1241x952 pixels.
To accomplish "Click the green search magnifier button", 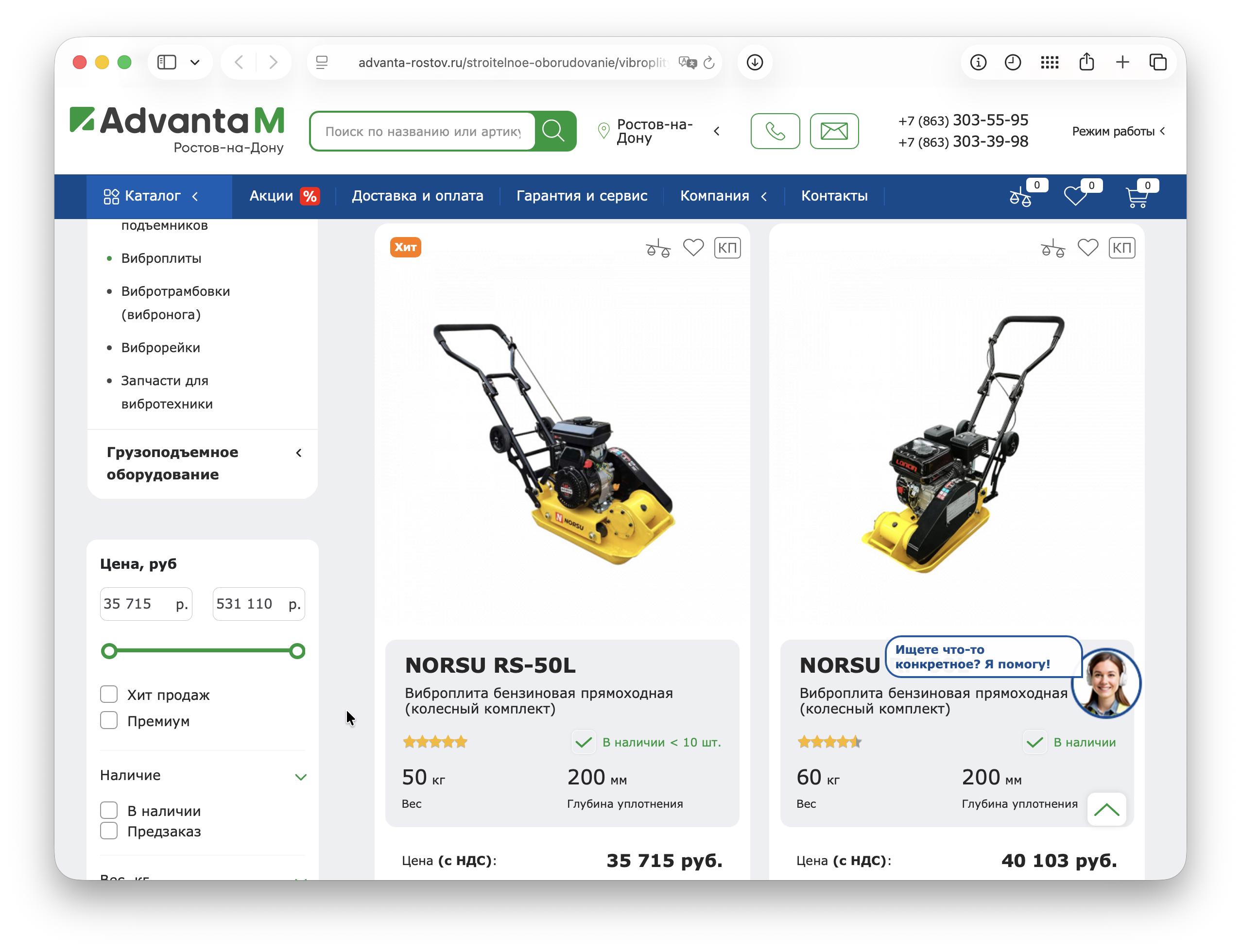I will (x=554, y=131).
